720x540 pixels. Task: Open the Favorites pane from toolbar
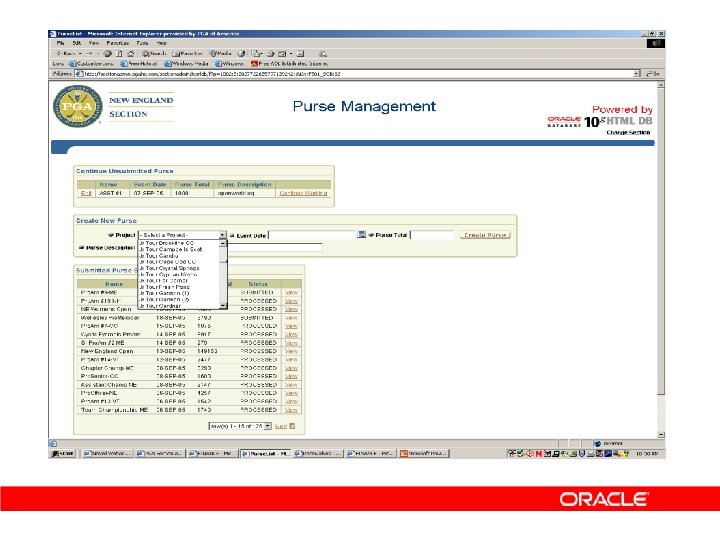pos(188,54)
